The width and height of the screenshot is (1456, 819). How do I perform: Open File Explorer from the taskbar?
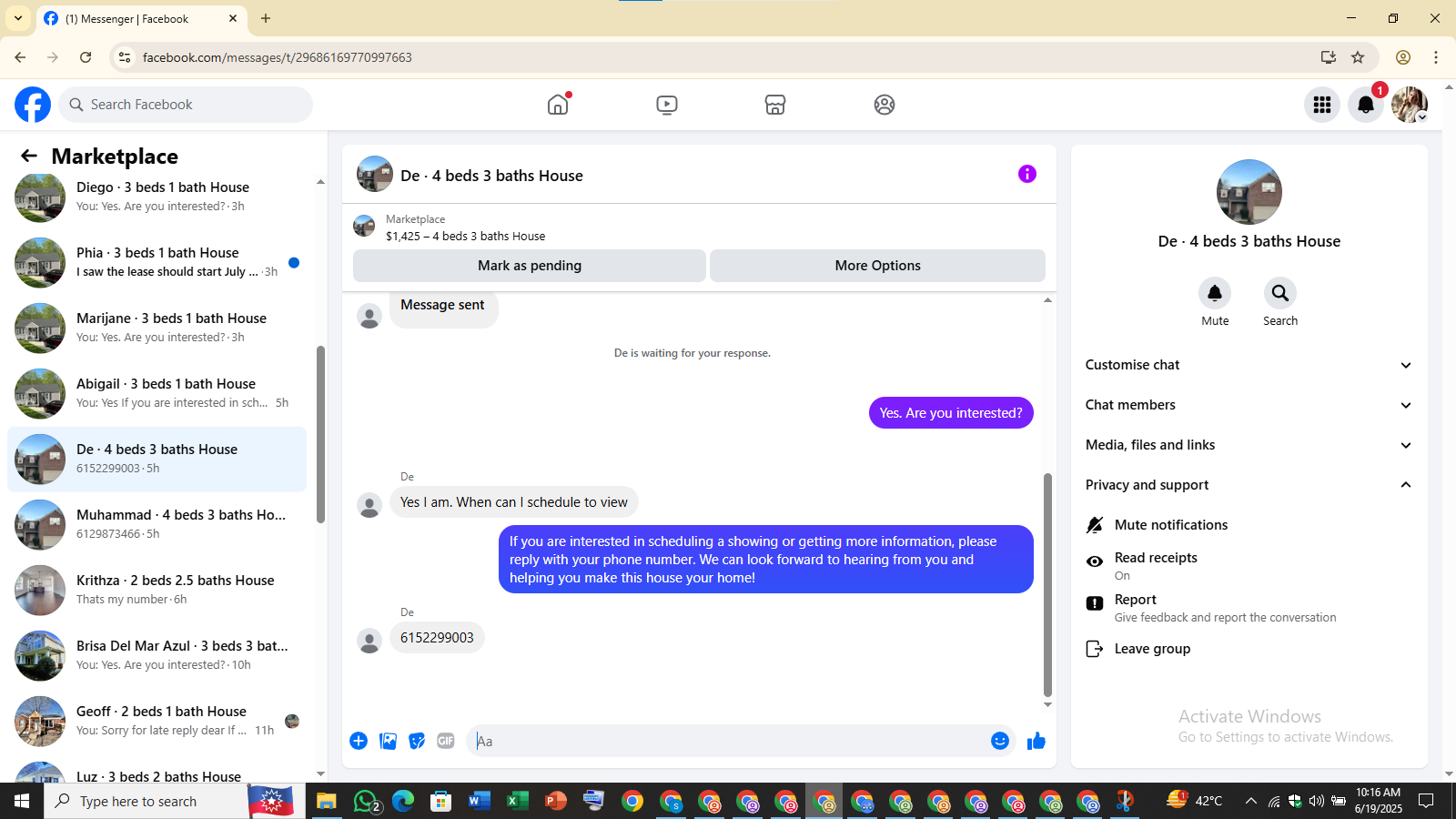click(326, 801)
